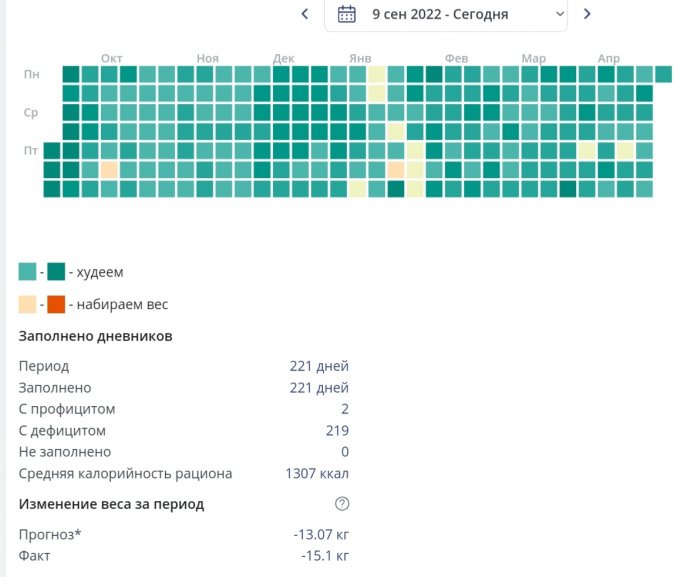Click the bright orange legend swatch
The height and width of the screenshot is (577, 680).
(56, 304)
